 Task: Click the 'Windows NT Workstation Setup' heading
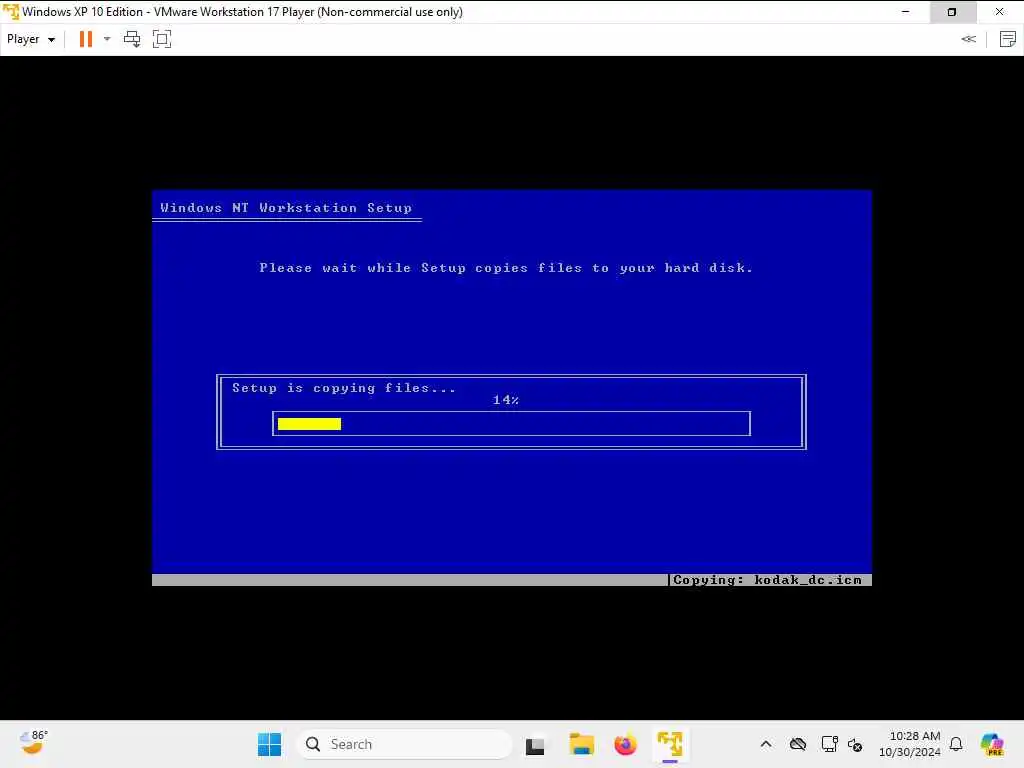[286, 208]
